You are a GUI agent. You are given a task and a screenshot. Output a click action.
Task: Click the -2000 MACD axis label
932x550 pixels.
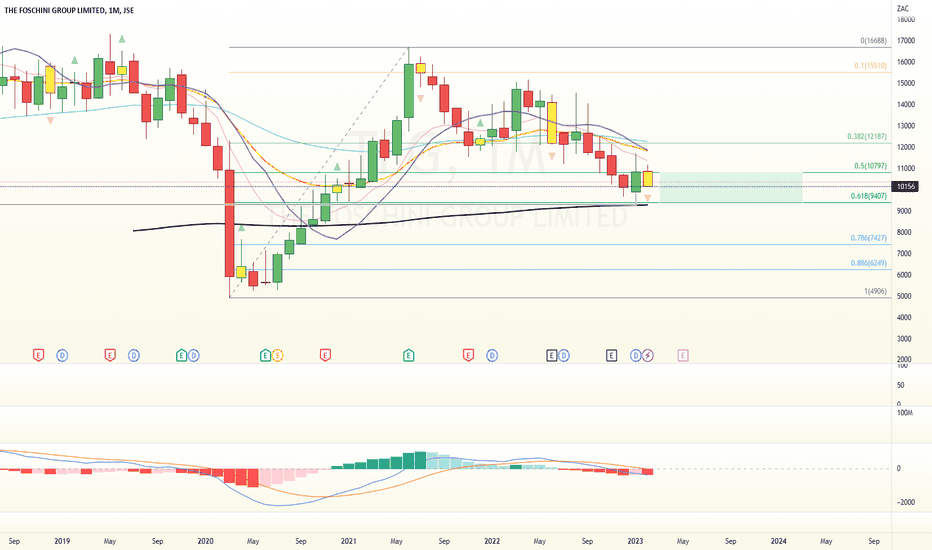pos(906,502)
